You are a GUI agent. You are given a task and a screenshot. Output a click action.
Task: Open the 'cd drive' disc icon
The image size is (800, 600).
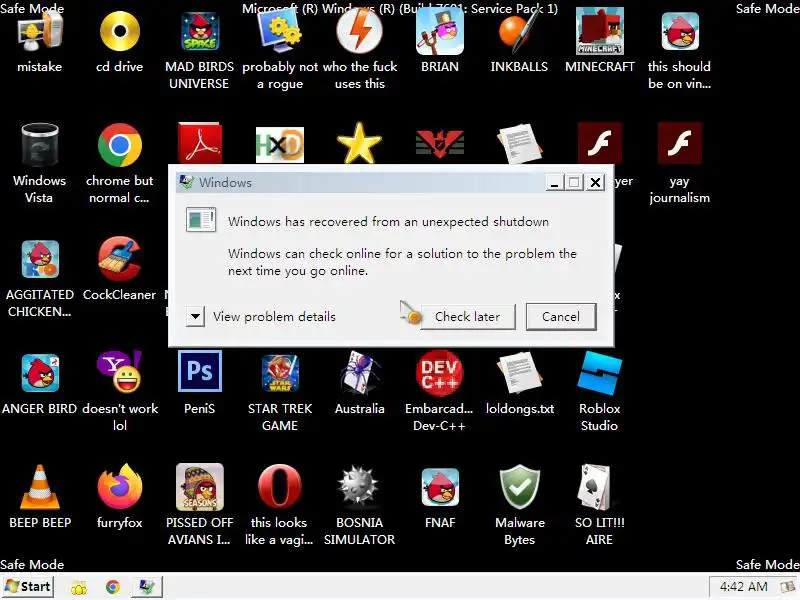pyautogui.click(x=119, y=32)
